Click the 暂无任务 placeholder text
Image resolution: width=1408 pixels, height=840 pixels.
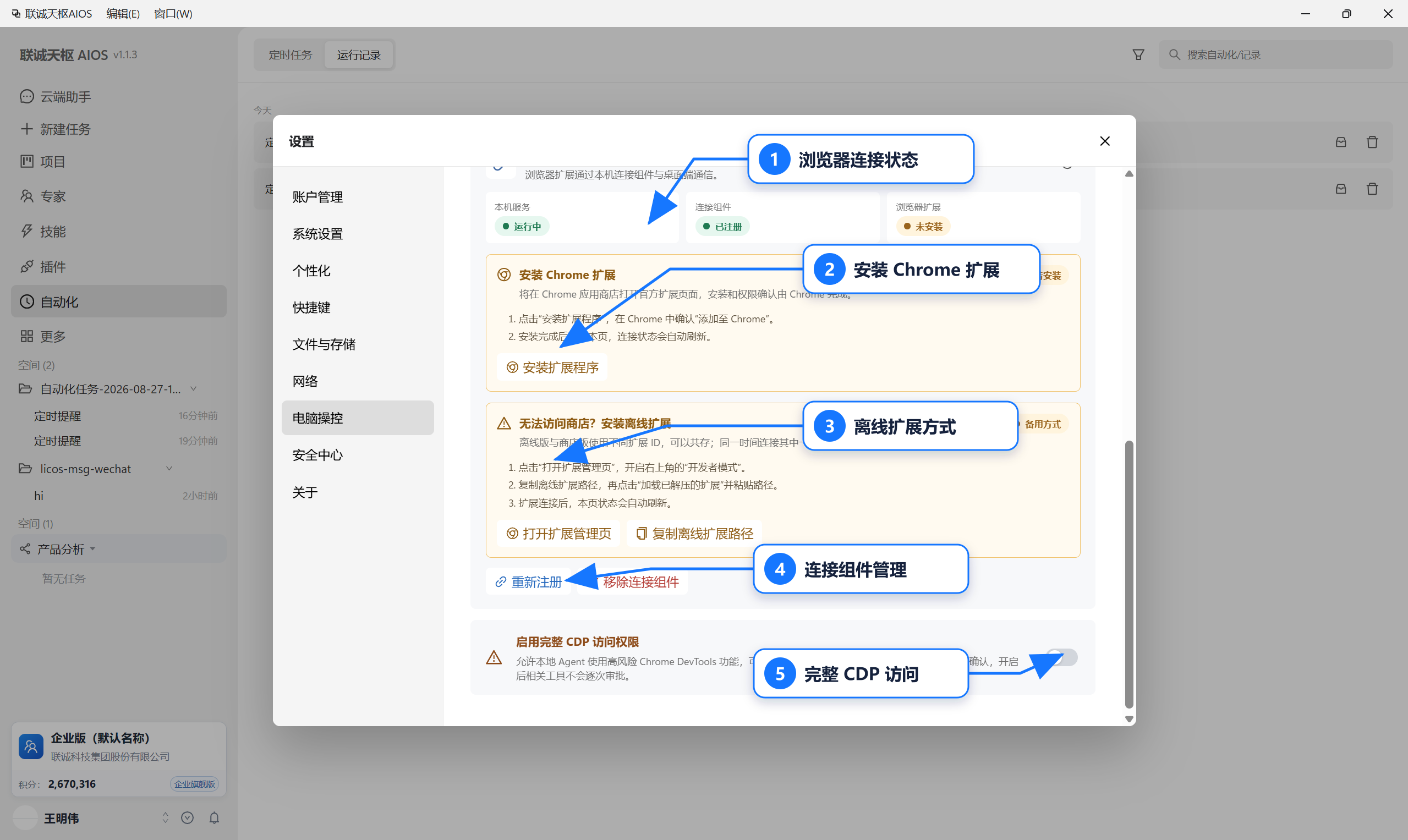(x=63, y=579)
